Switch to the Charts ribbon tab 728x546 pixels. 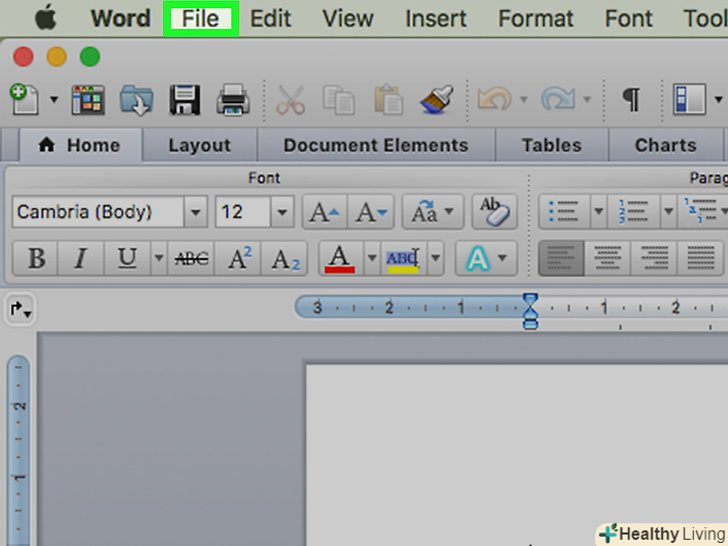point(666,145)
